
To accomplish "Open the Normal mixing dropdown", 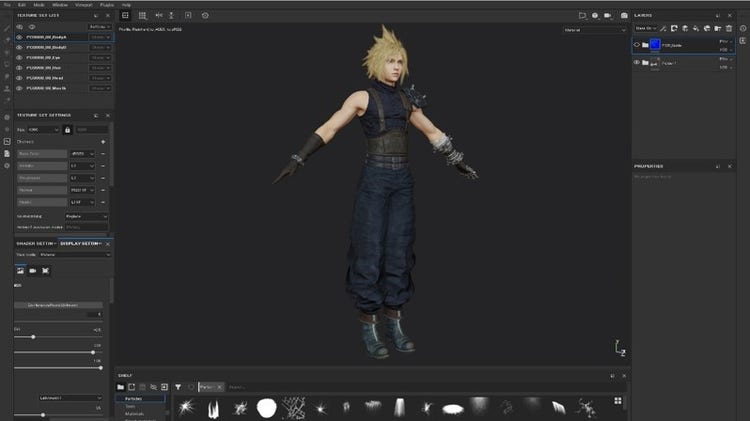I will tap(86, 216).
